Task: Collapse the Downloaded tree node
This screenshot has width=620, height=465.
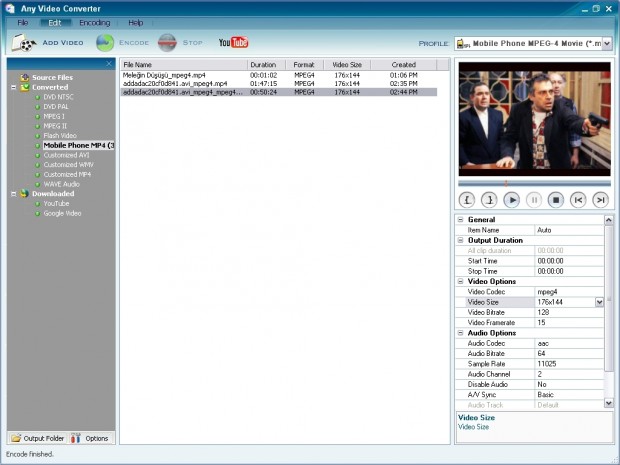Action: click(13, 194)
